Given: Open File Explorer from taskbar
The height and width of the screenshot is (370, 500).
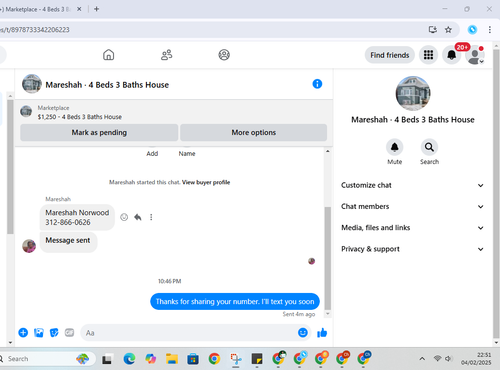Looking at the screenshot, I should [172, 359].
